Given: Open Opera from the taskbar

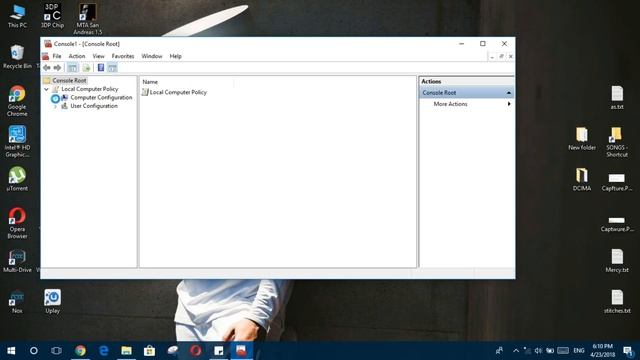Looking at the screenshot, I should [x=196, y=351].
